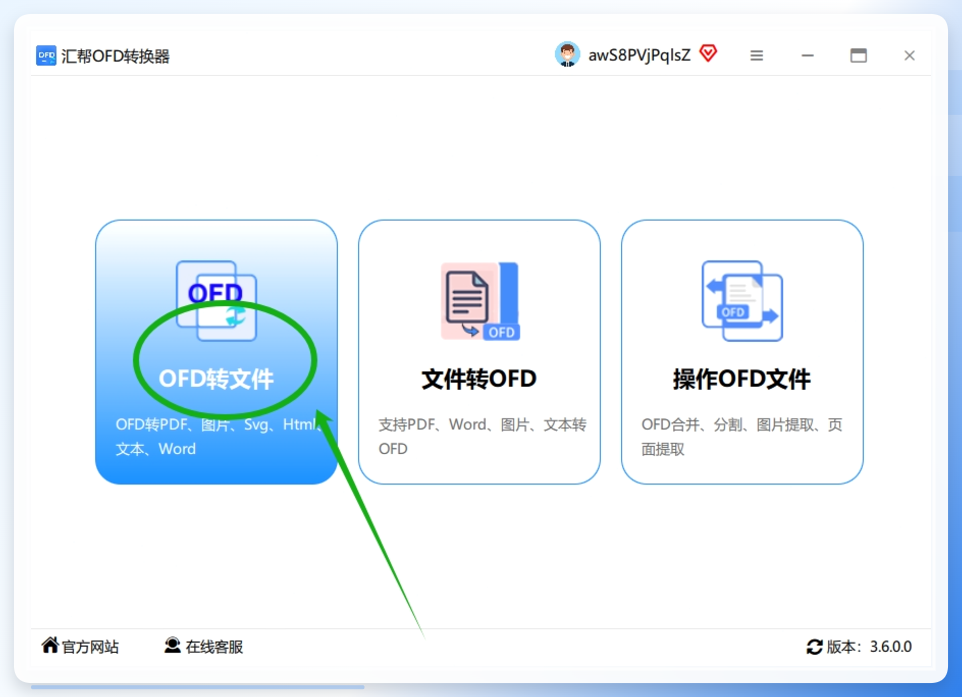Open username awS8PVjPqlsZ account
Viewport: 962px width, 697px height.
point(639,55)
